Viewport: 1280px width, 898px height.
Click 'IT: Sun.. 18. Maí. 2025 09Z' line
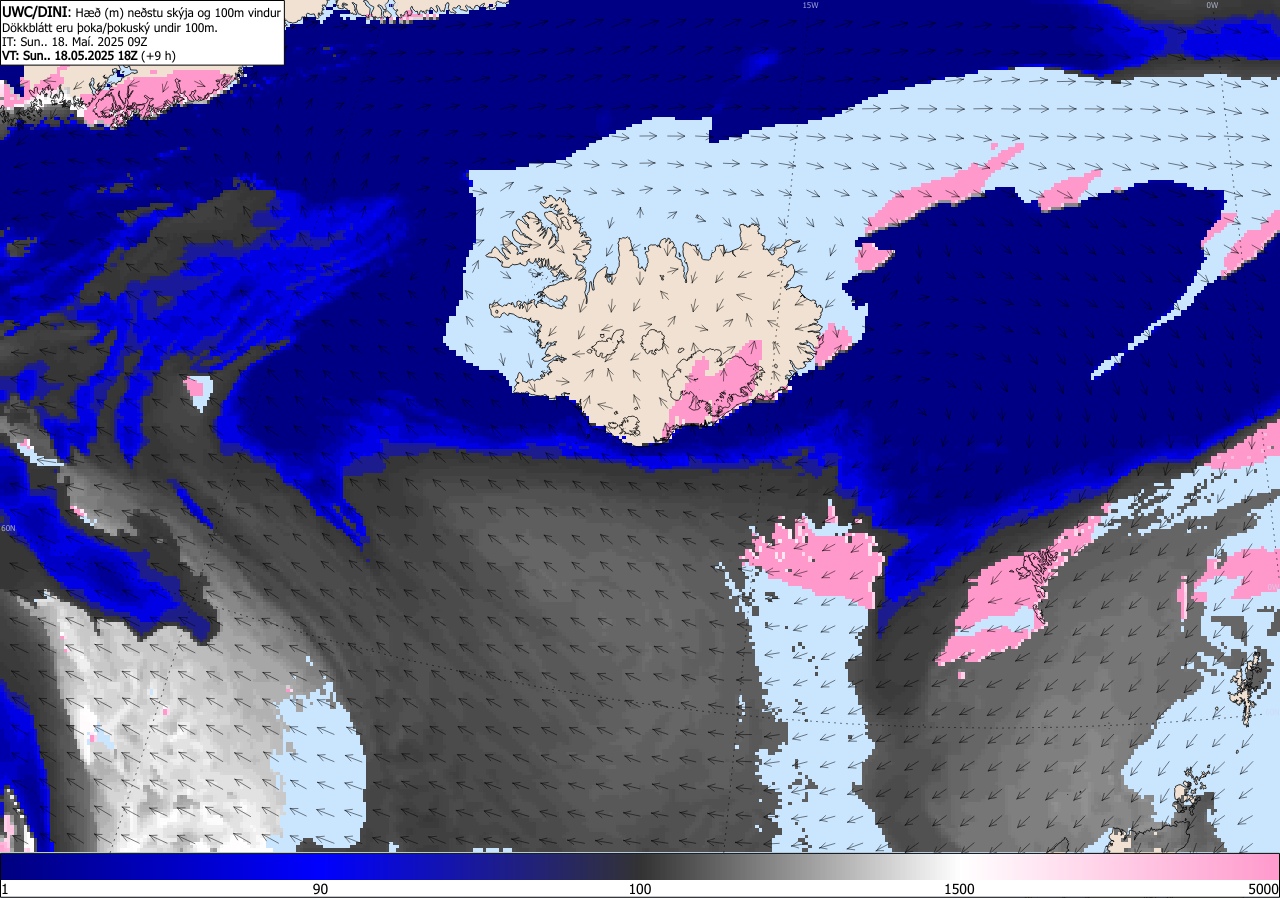[x=75, y=42]
